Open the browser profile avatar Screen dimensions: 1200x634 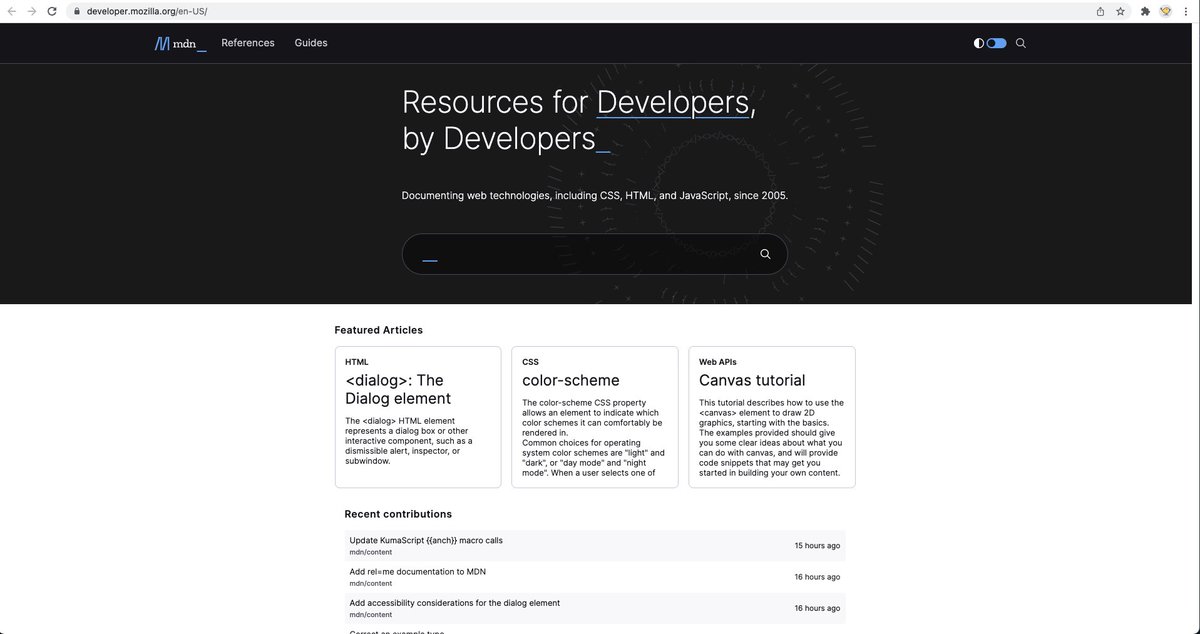click(x=1165, y=11)
